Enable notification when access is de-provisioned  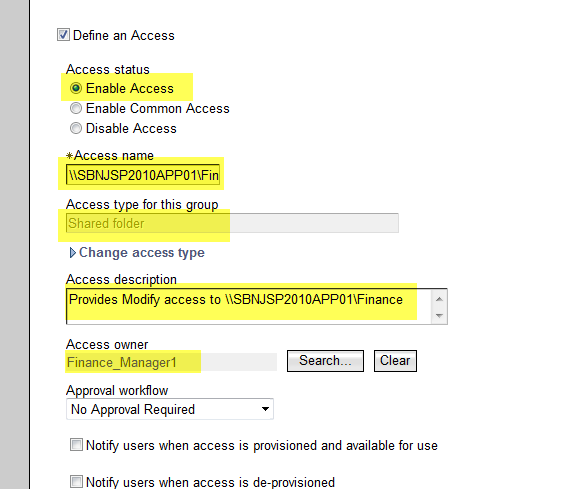(76, 482)
